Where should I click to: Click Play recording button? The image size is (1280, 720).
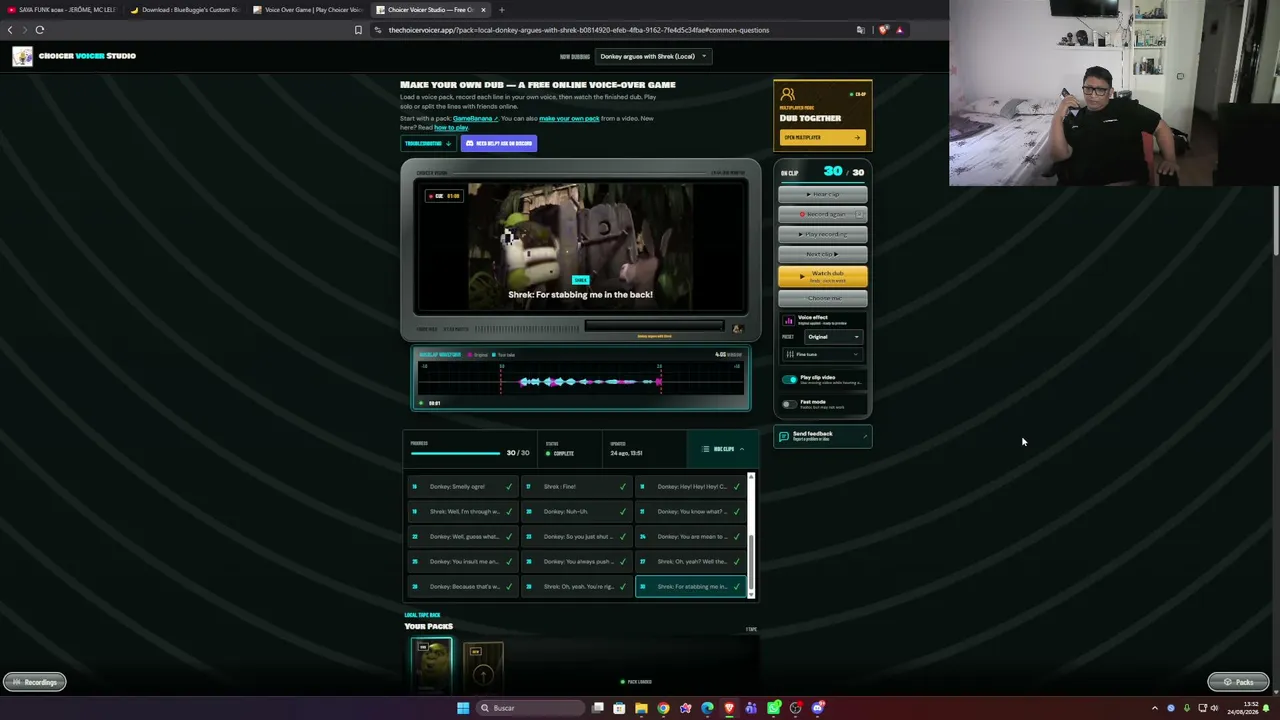[x=823, y=234]
